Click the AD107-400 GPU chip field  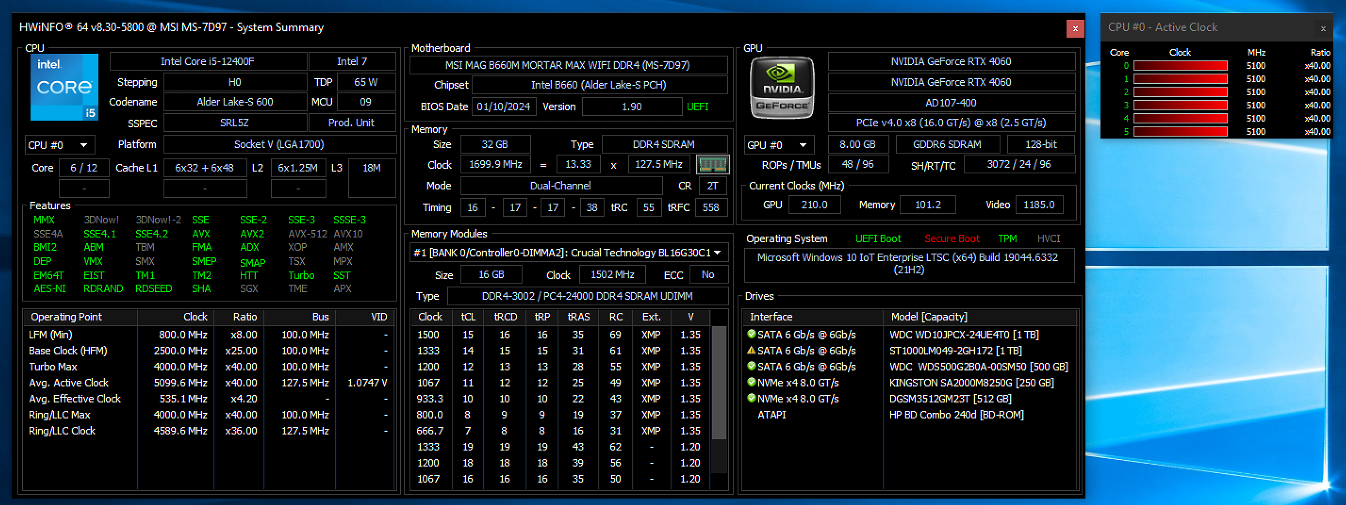[x=952, y=102]
